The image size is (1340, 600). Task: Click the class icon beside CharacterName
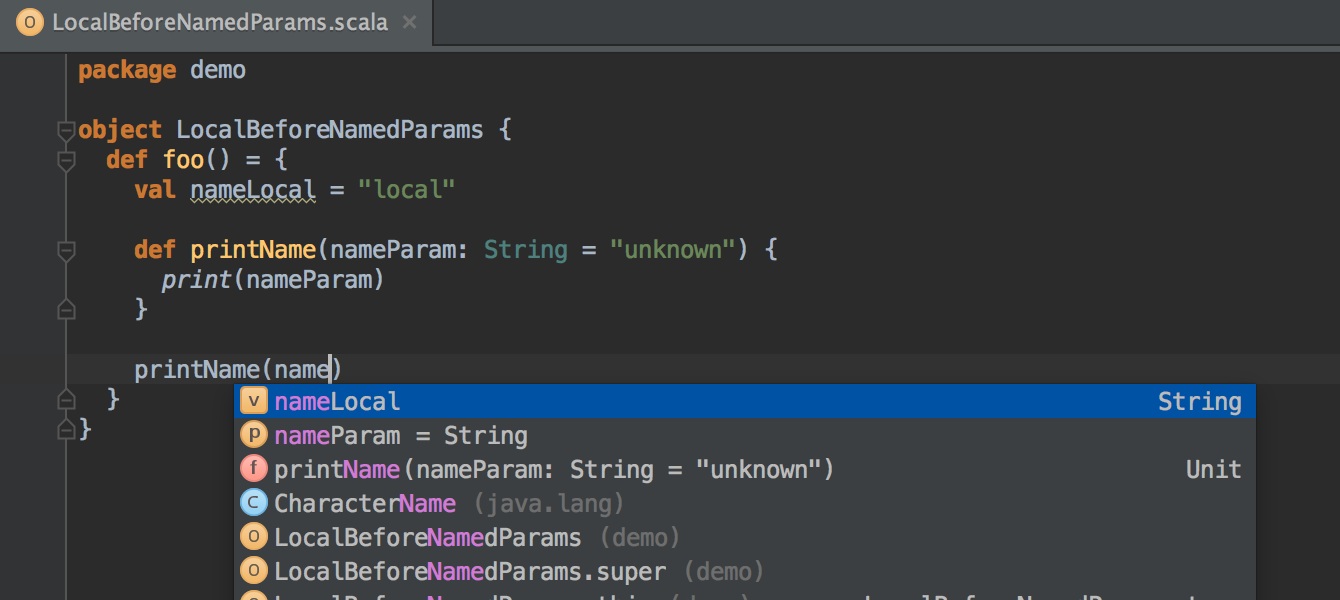click(255, 504)
